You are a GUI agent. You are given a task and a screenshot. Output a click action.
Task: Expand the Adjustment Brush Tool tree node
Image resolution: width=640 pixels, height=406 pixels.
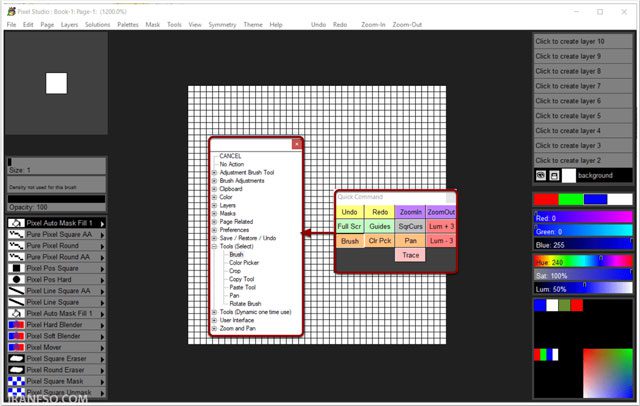pos(214,173)
